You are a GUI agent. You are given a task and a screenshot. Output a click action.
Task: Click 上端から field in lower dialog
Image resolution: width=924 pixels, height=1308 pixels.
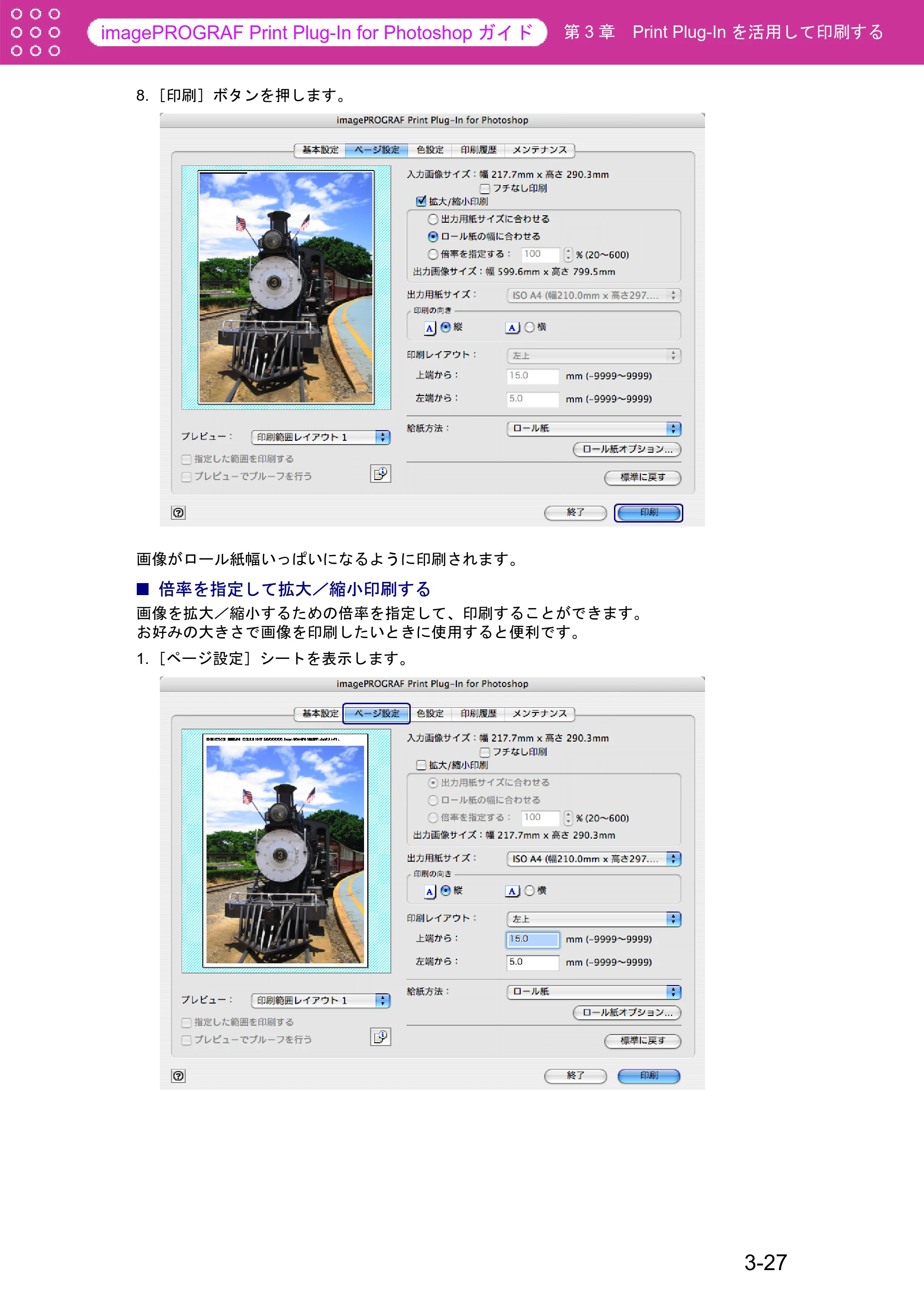(533, 939)
